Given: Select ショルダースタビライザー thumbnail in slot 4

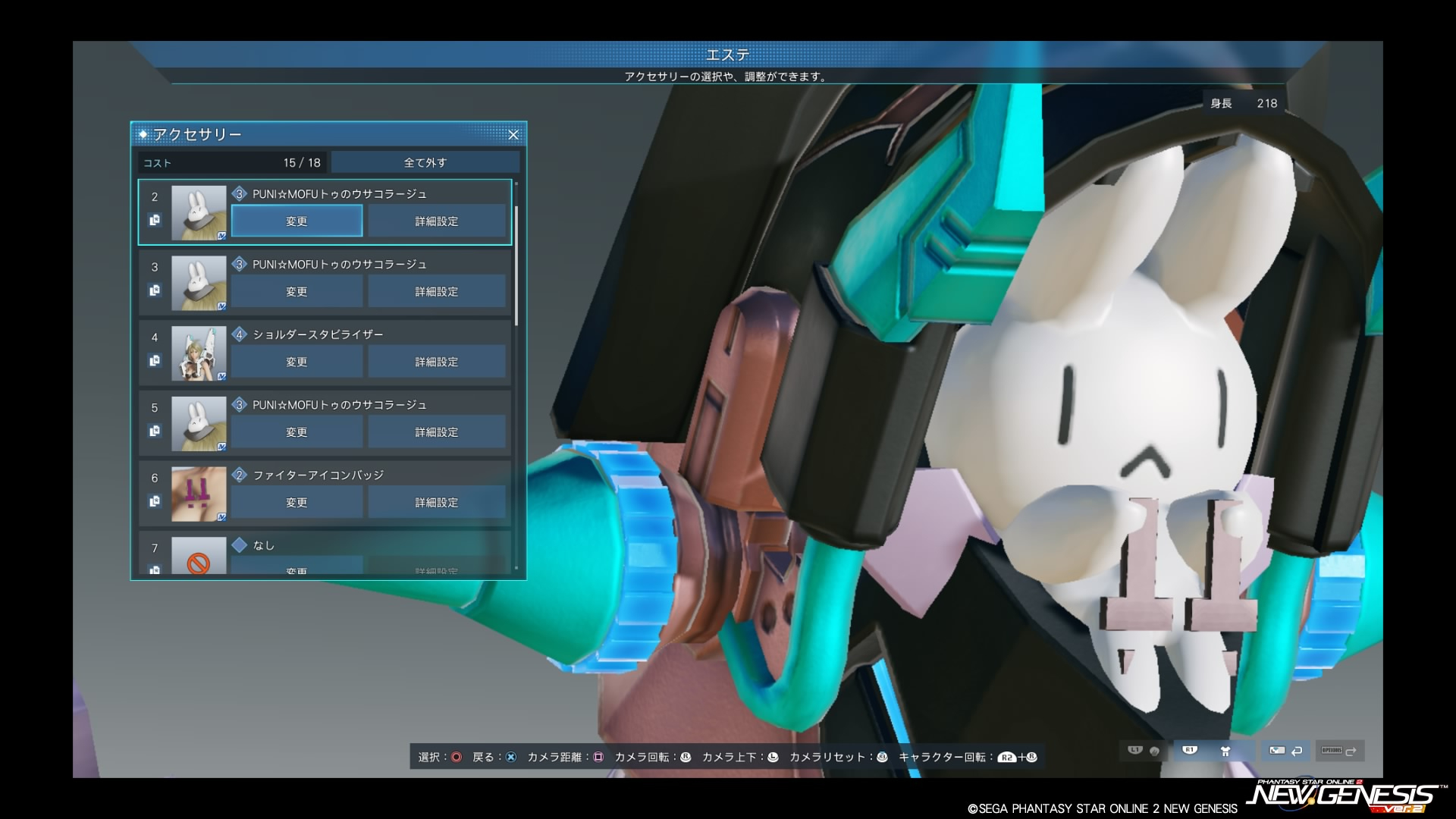Looking at the screenshot, I should pyautogui.click(x=199, y=353).
